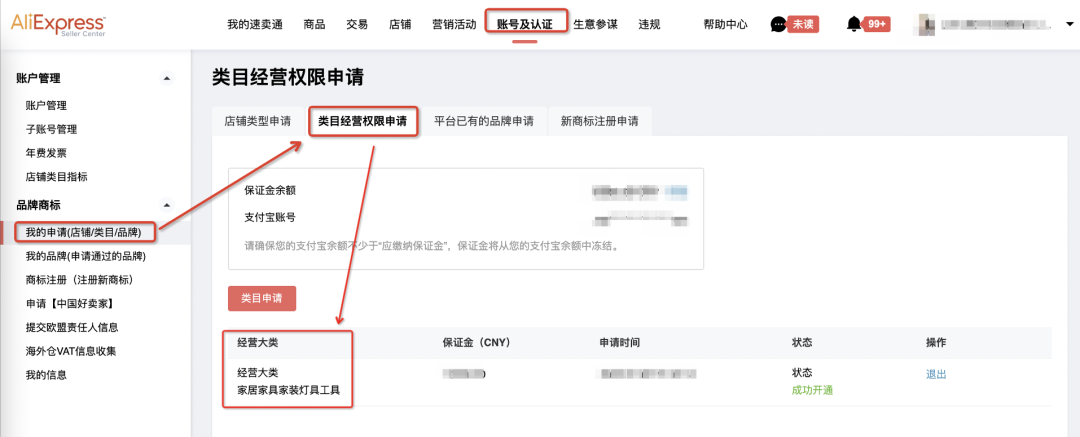Screen dimensions: 1080x437
Task: Click the 成功开通 status text
Action: coord(813,390)
